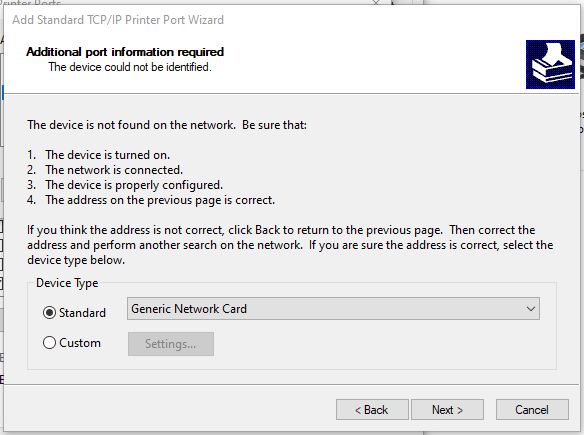Click the Settings... button
This screenshot has width=584, height=435.
coord(171,344)
